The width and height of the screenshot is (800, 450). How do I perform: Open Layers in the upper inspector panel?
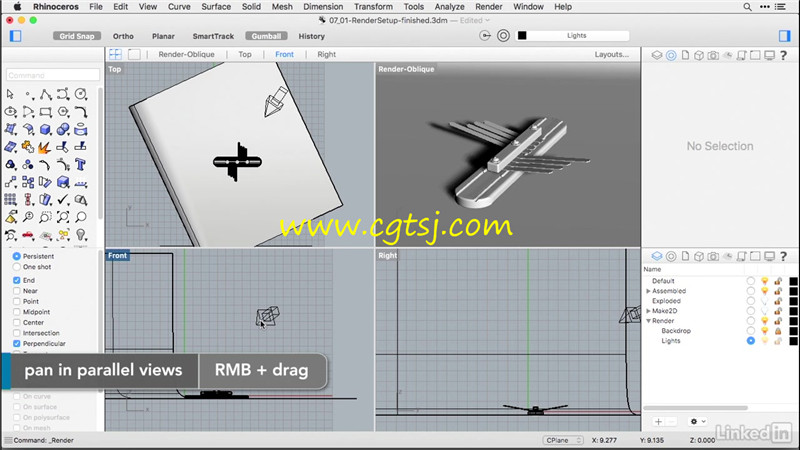coord(657,55)
